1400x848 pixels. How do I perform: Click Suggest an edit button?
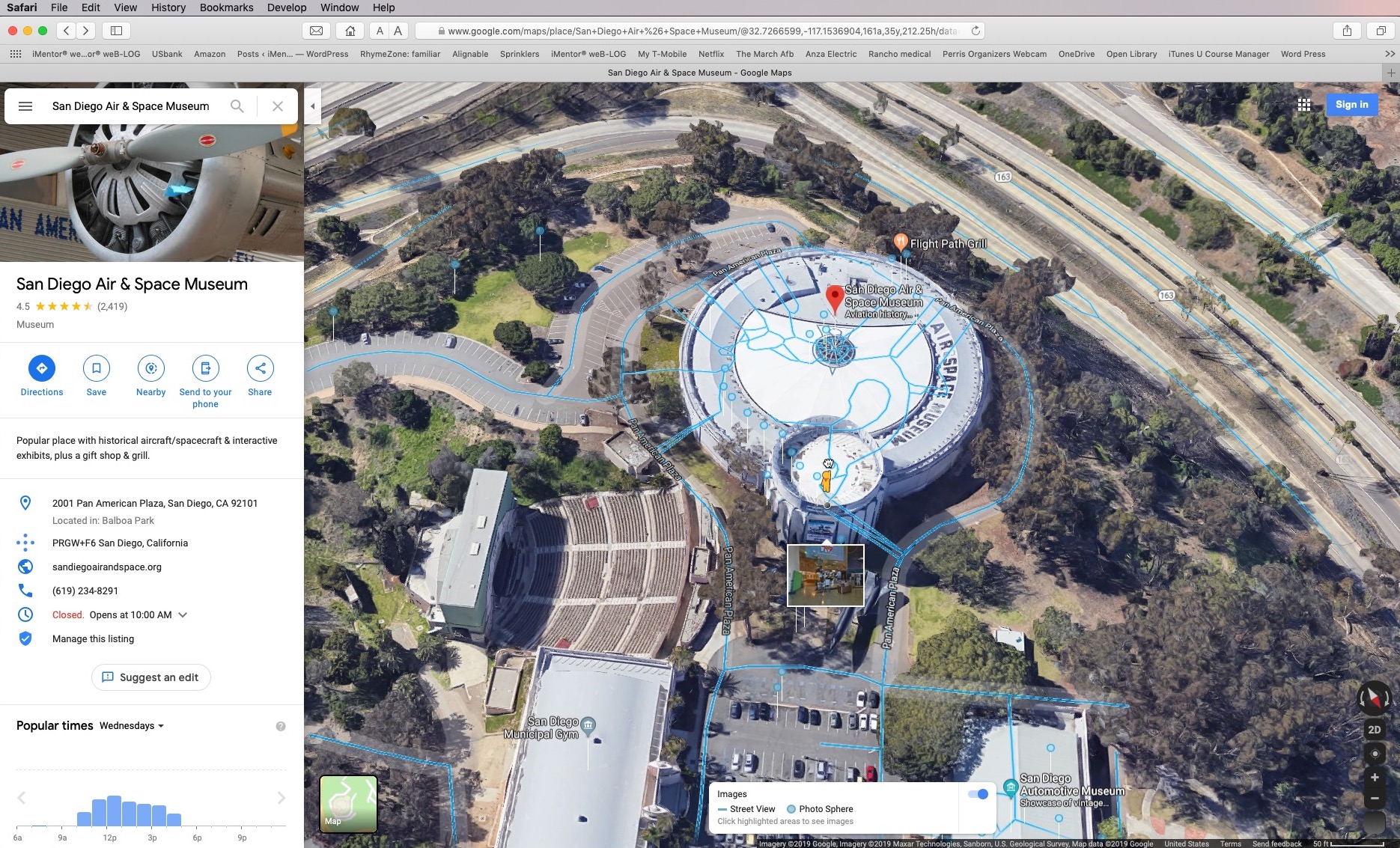click(x=150, y=677)
